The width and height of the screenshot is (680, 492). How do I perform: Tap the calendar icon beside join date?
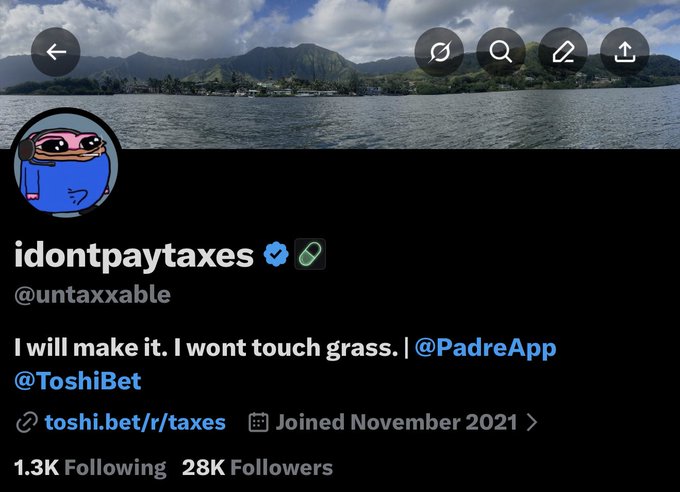click(x=258, y=422)
